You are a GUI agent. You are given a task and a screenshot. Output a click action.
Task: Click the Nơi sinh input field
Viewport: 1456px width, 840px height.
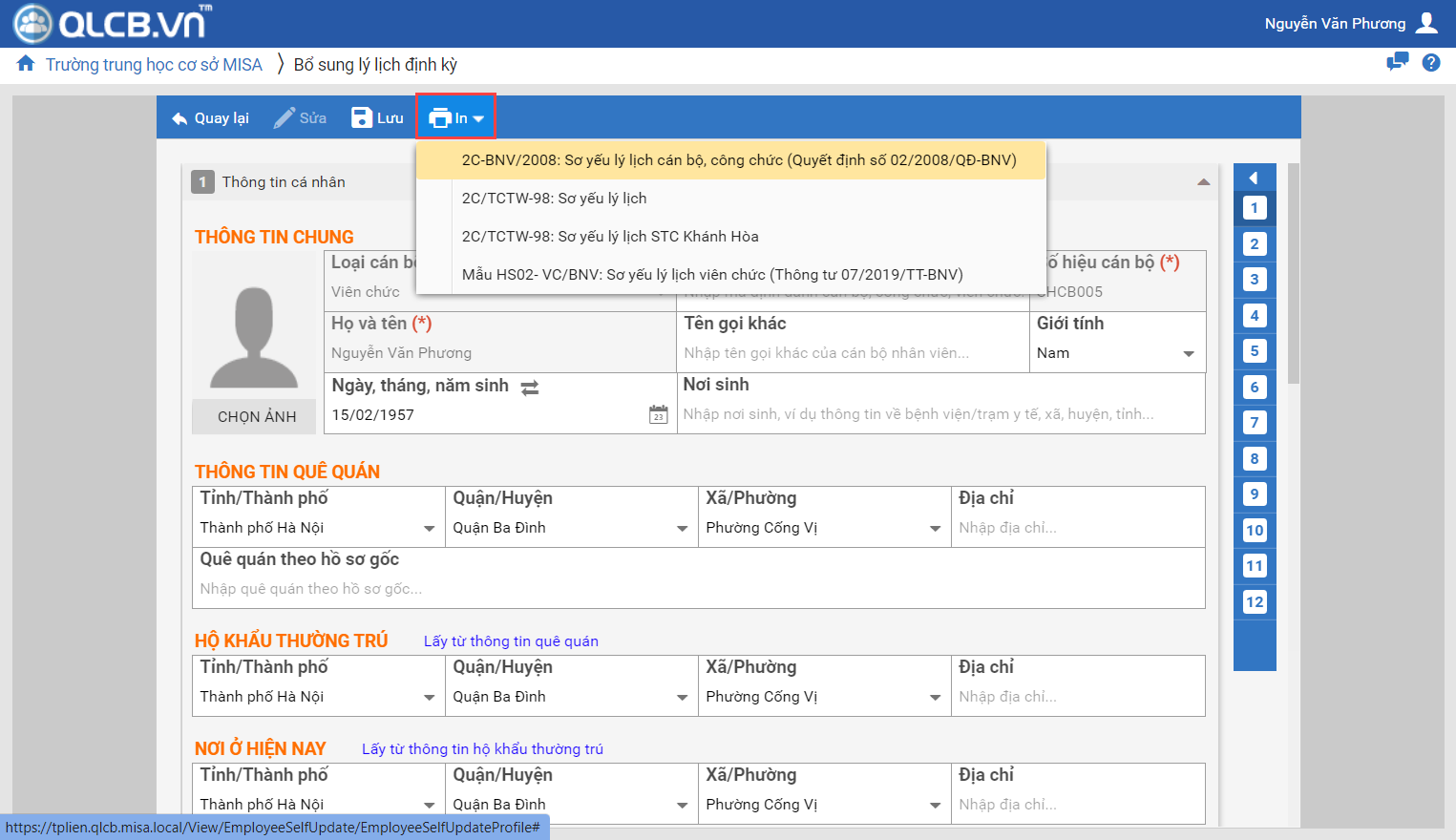coord(940,414)
